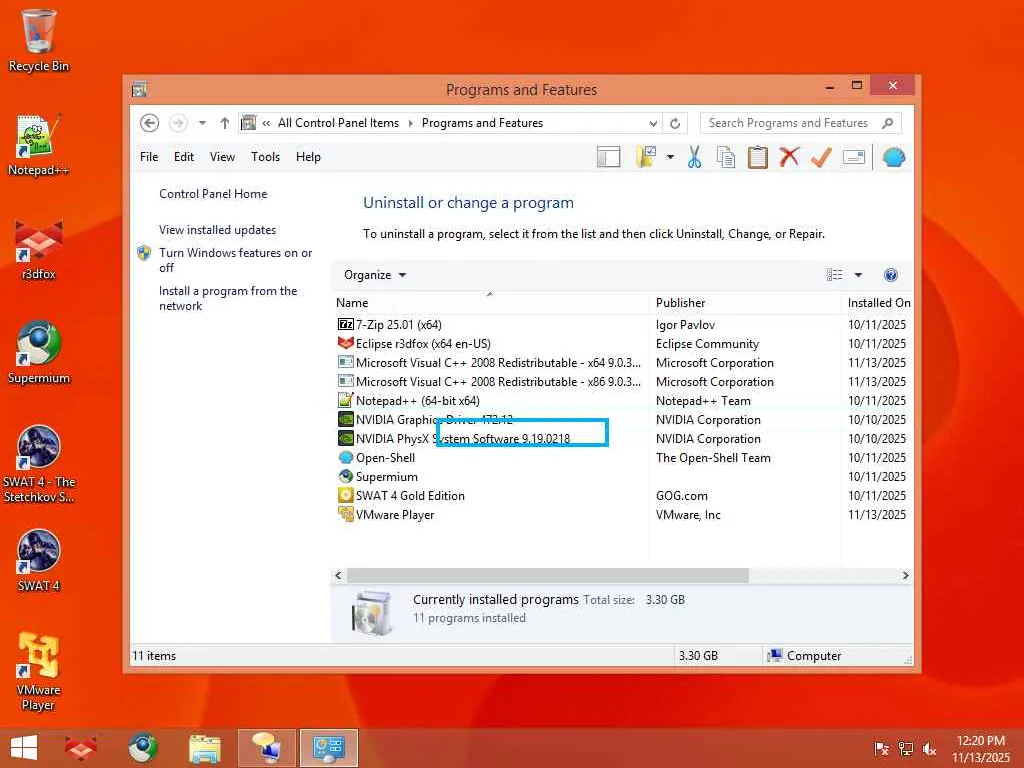The width and height of the screenshot is (1024, 768).
Task: Click the scroll right arrow
Action: [x=905, y=575]
